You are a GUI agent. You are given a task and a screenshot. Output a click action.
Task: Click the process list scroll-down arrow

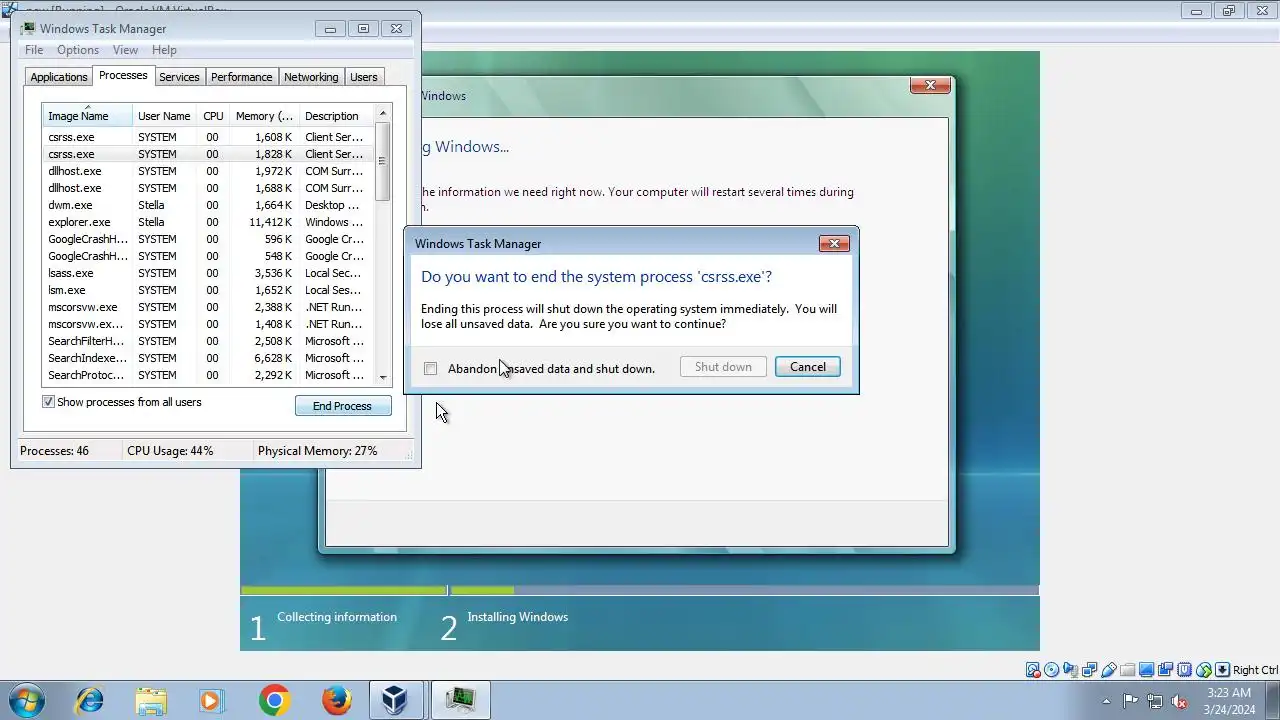pos(383,378)
